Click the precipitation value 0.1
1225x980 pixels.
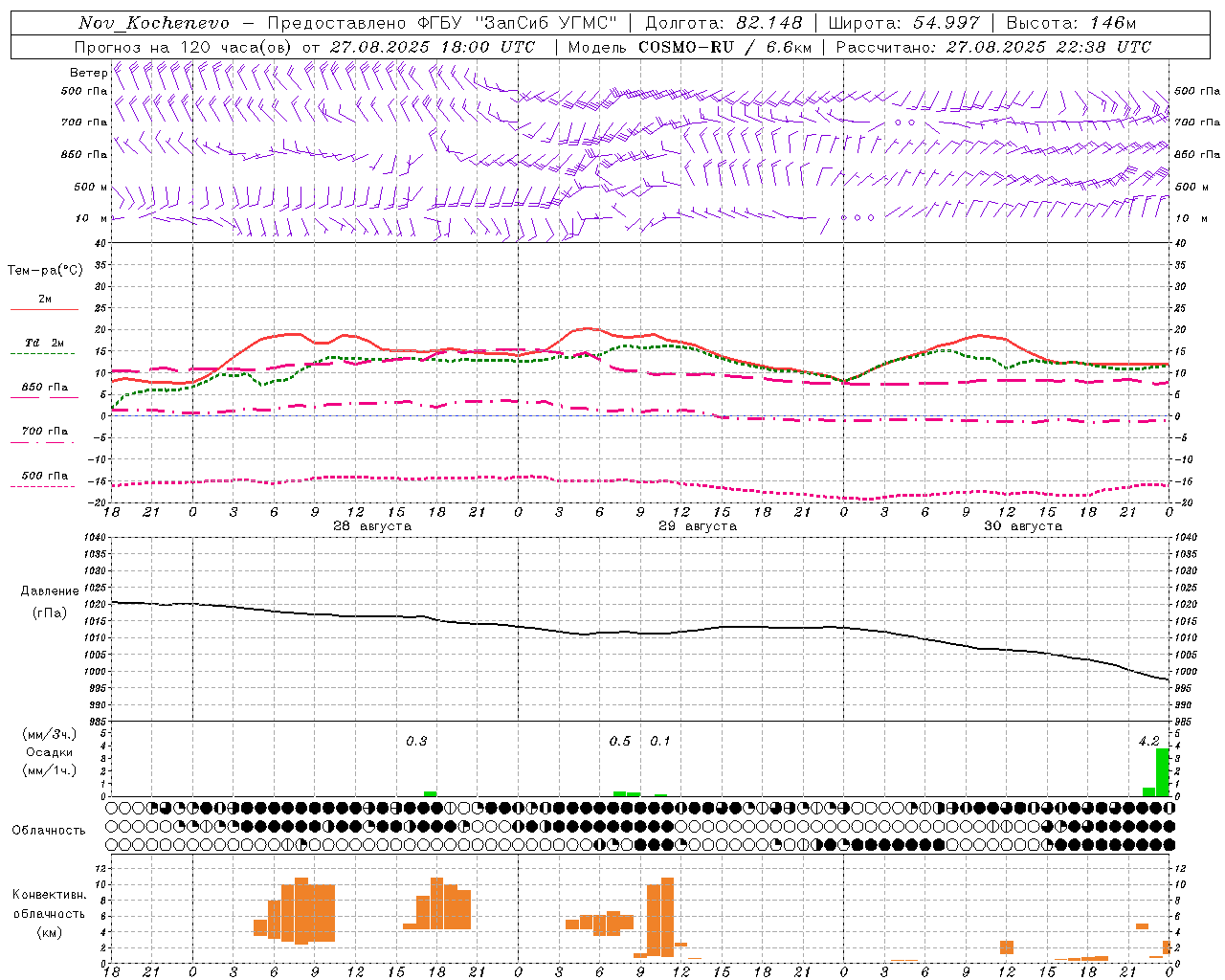pyautogui.click(x=660, y=741)
